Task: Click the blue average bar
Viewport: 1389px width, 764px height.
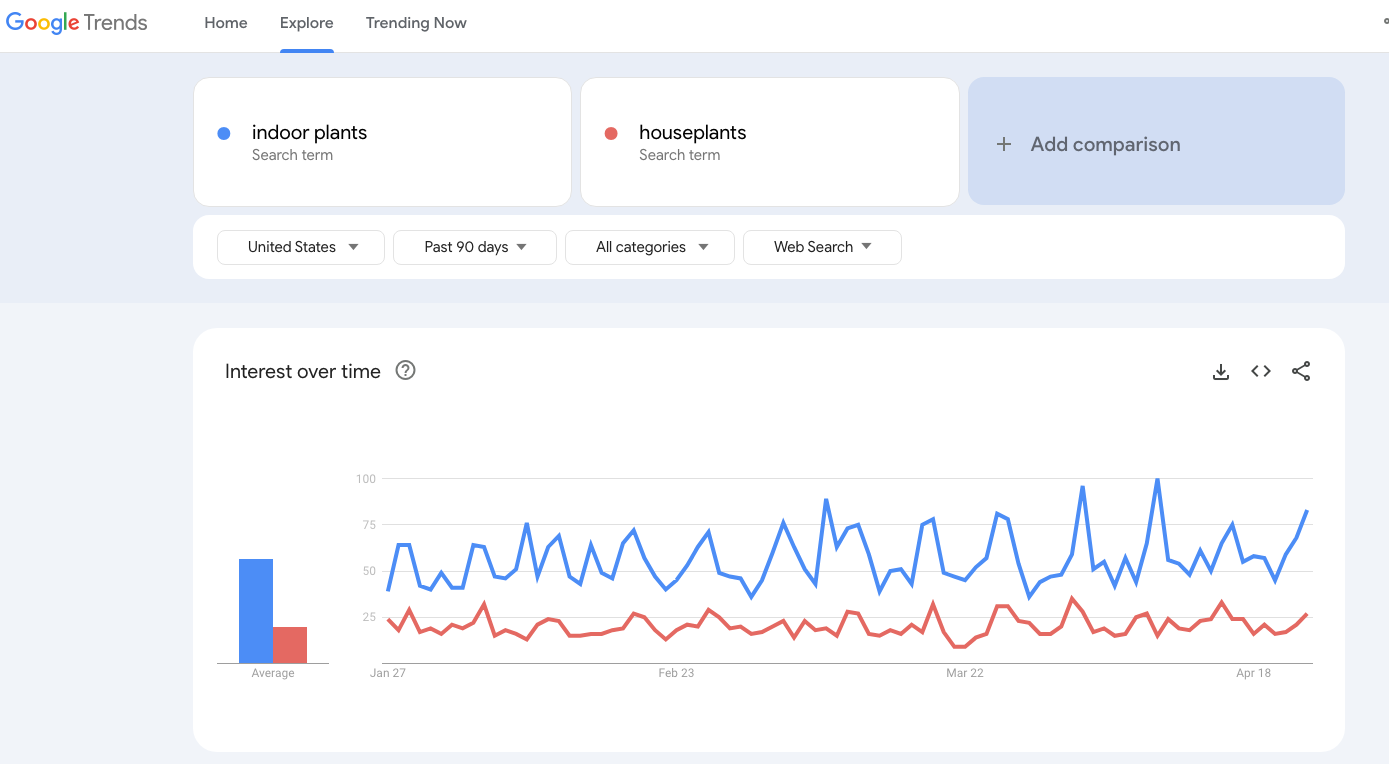Action: click(x=256, y=611)
